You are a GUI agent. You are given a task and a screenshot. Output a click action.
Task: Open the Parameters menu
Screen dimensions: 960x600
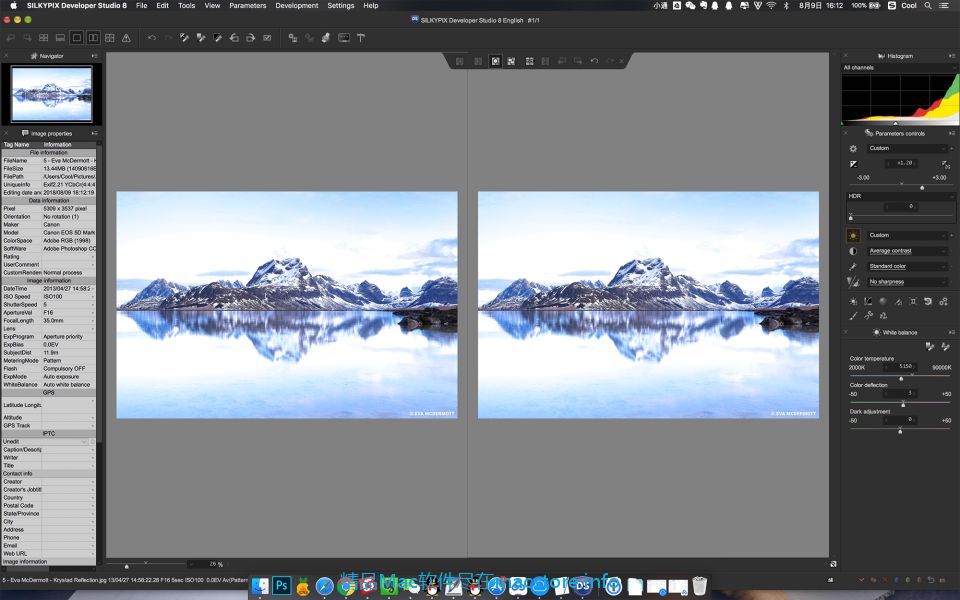pos(247,6)
